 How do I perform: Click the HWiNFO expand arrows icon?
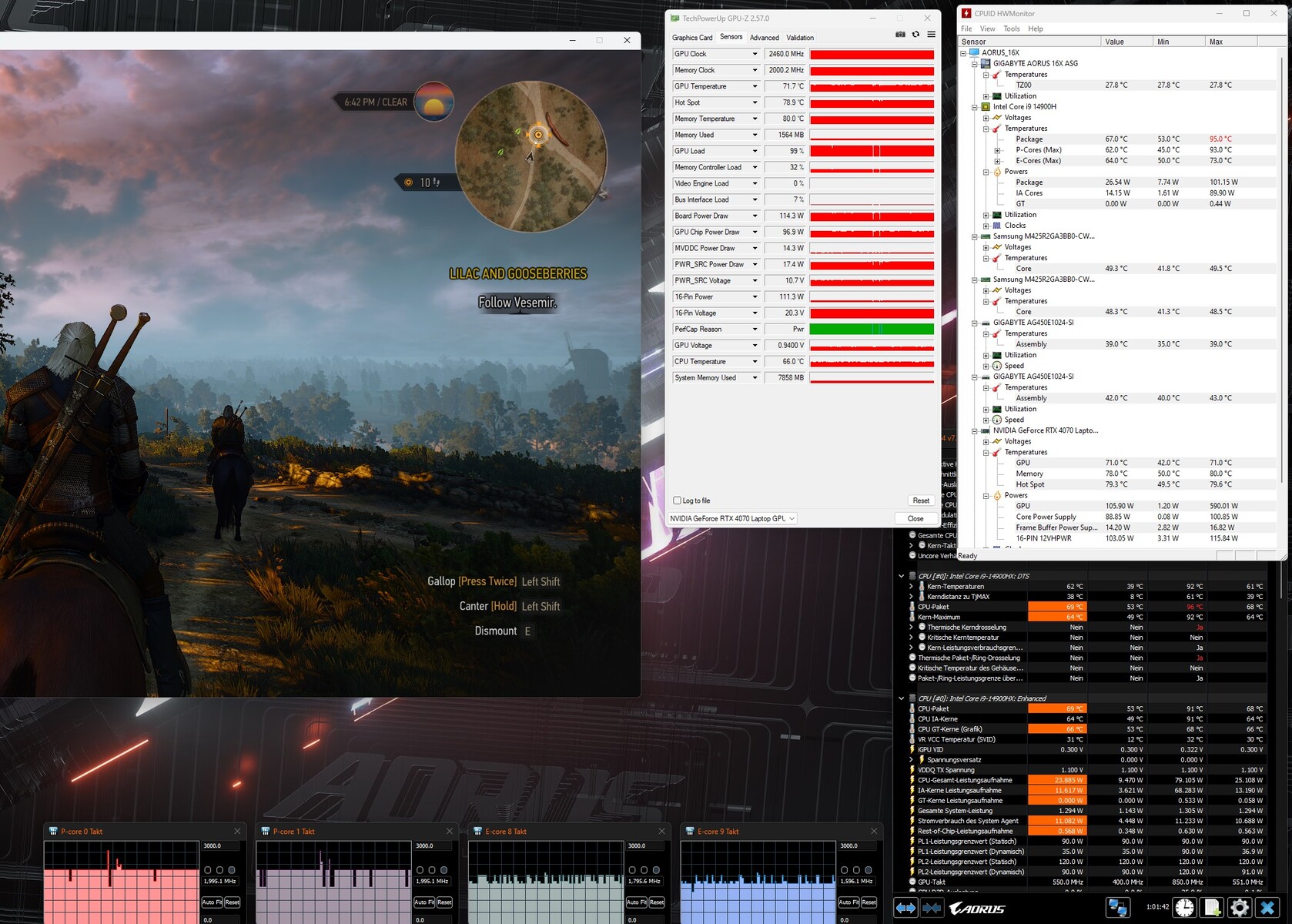(905, 909)
